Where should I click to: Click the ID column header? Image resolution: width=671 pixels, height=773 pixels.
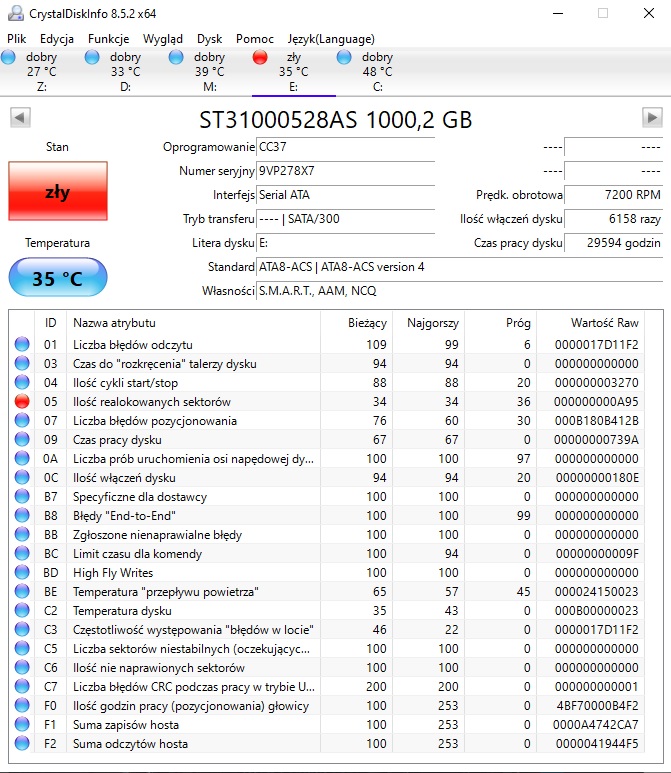point(50,323)
